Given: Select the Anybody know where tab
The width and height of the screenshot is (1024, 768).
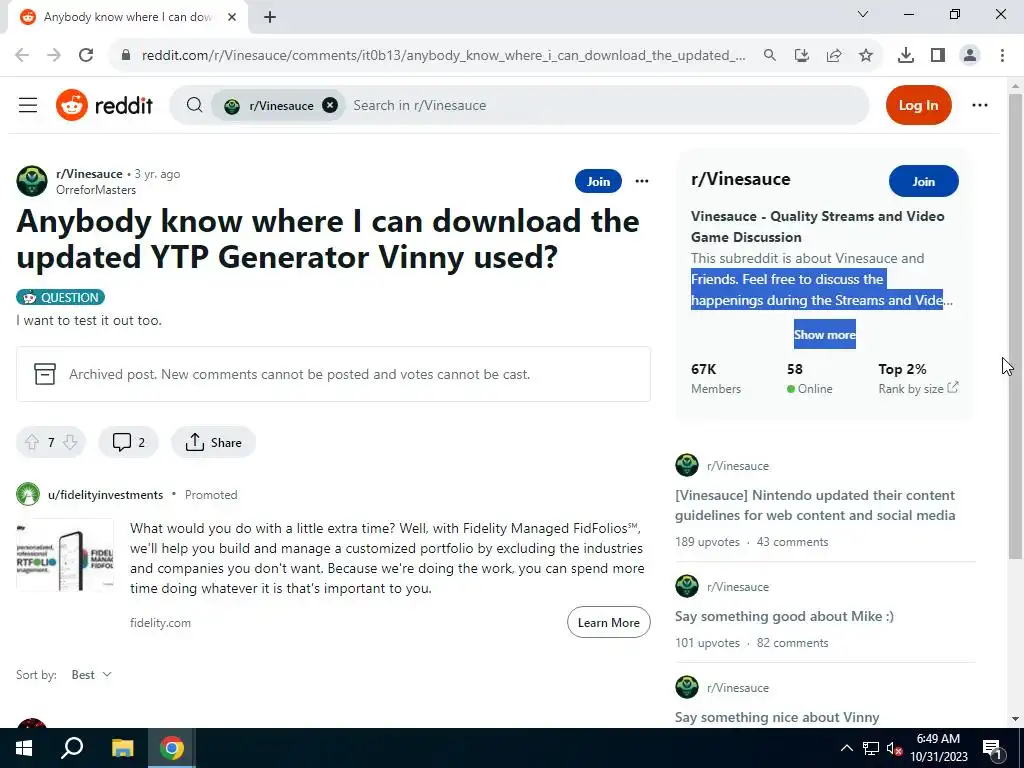Looking at the screenshot, I should click(128, 17).
